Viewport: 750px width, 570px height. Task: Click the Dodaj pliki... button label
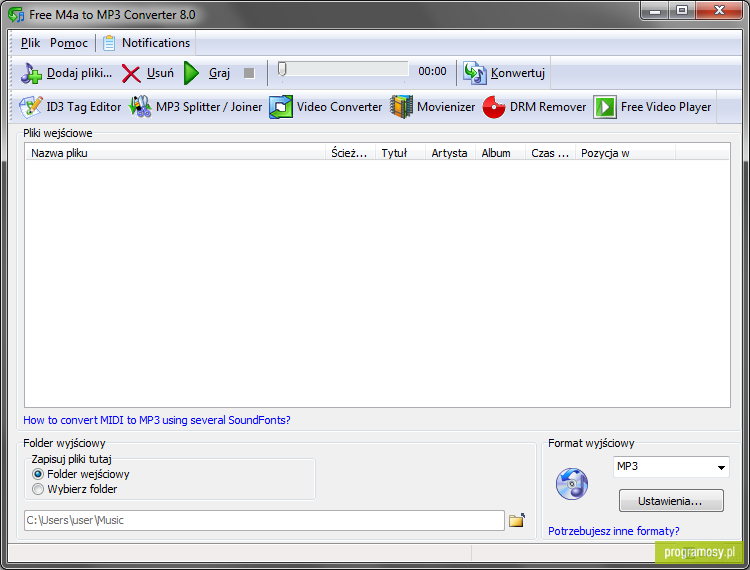[x=79, y=73]
